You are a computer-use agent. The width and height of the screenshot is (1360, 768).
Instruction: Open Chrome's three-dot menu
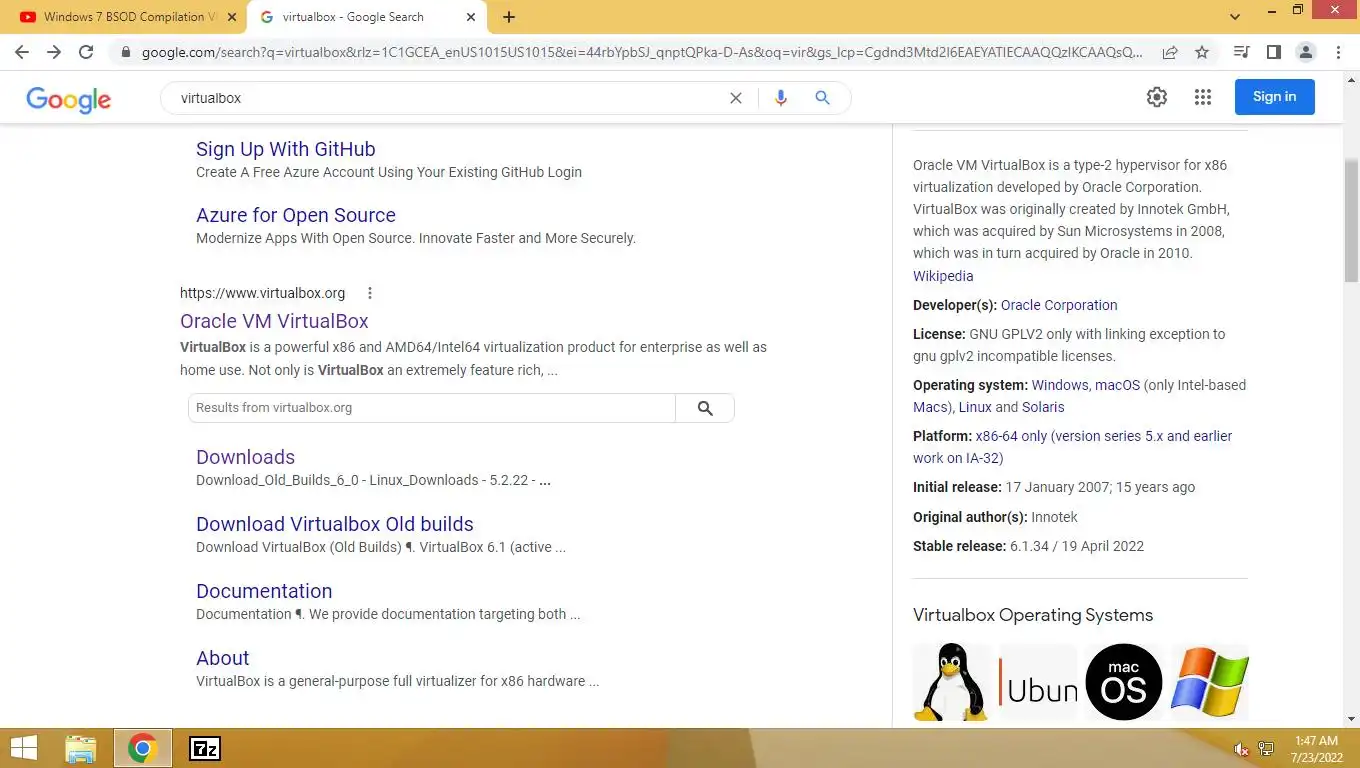(x=1338, y=52)
